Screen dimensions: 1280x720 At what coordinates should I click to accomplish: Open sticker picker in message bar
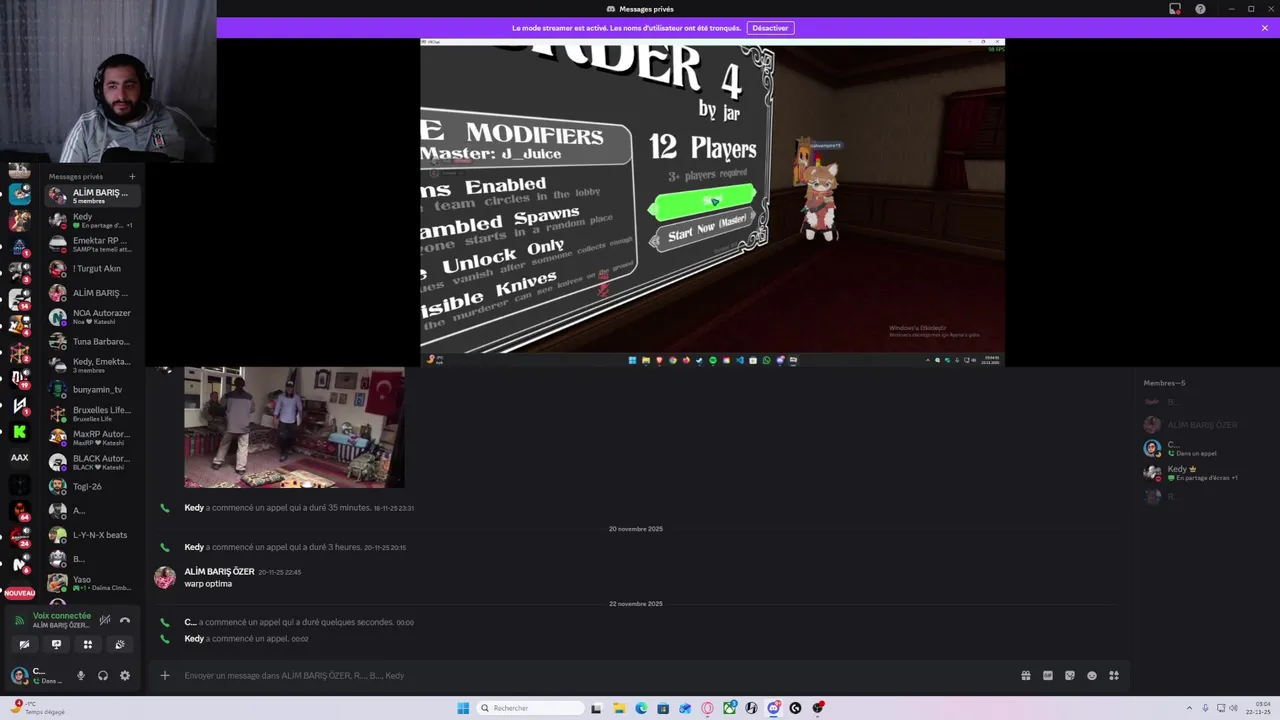point(1070,676)
